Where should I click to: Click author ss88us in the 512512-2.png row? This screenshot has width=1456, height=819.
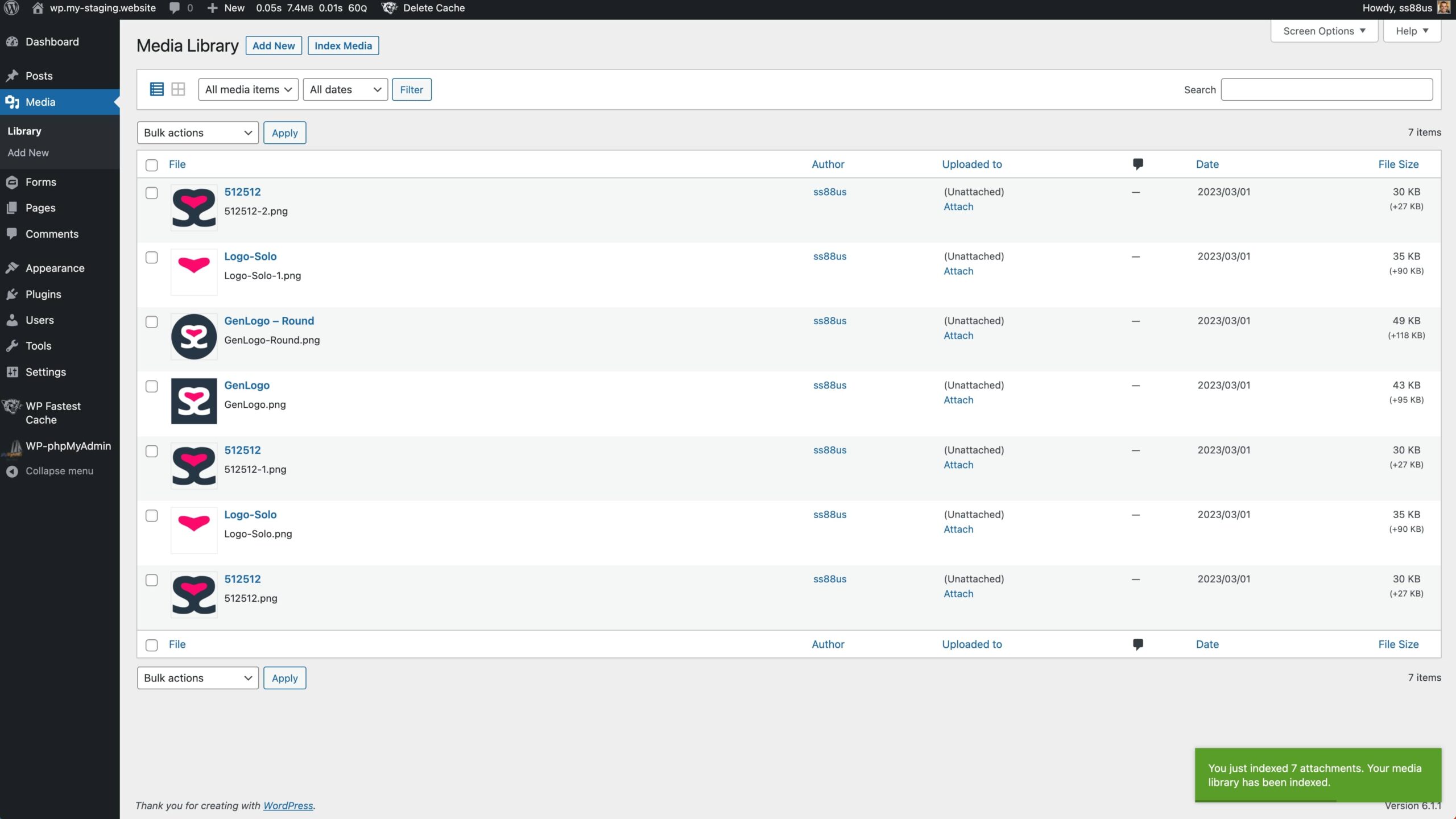[x=830, y=192]
